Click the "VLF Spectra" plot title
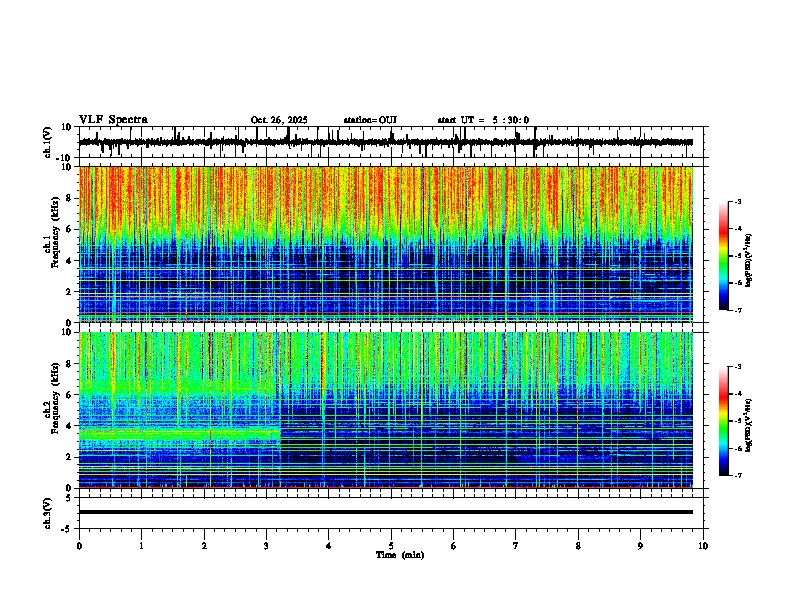Image resolution: width=792 pixels, height=612 pixels. 113,120
